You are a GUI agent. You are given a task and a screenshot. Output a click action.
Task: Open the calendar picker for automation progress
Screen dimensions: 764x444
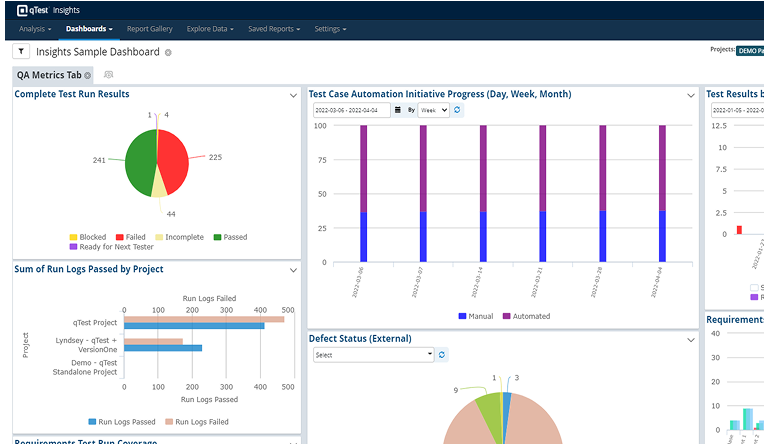point(398,110)
